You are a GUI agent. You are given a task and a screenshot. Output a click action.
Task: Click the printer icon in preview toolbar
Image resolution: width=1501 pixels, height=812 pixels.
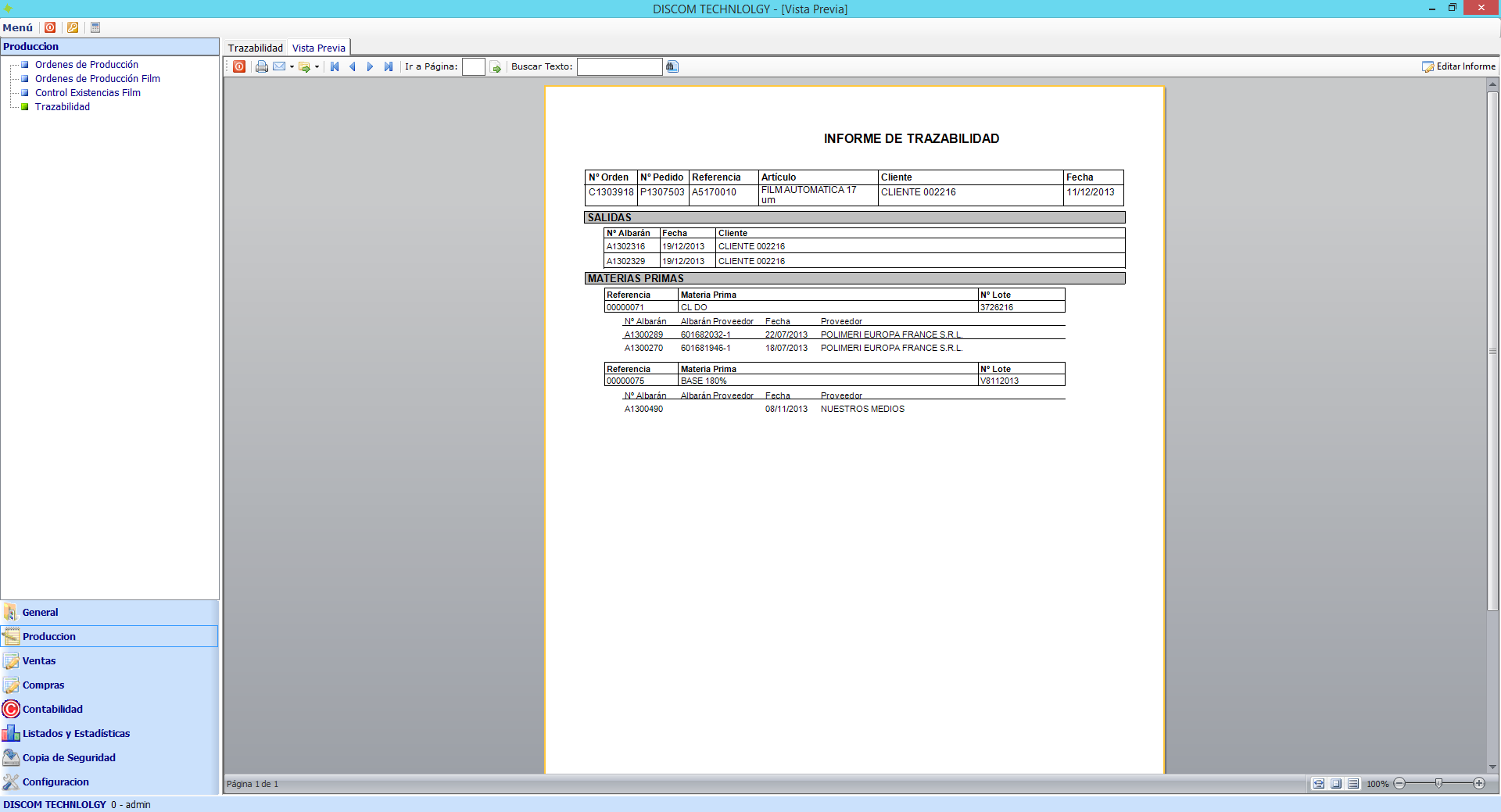pyautogui.click(x=261, y=67)
